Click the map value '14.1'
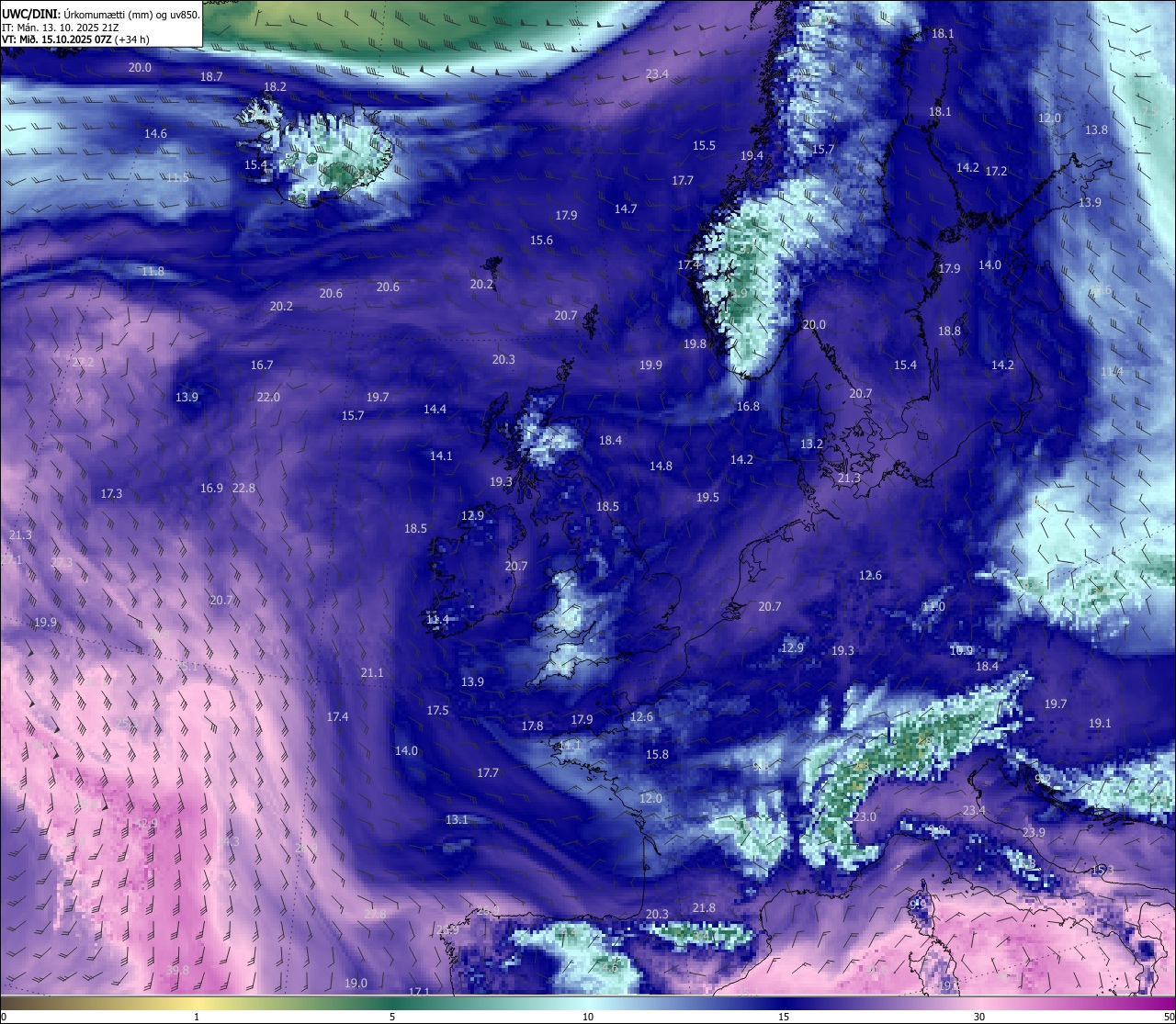 pyautogui.click(x=441, y=456)
